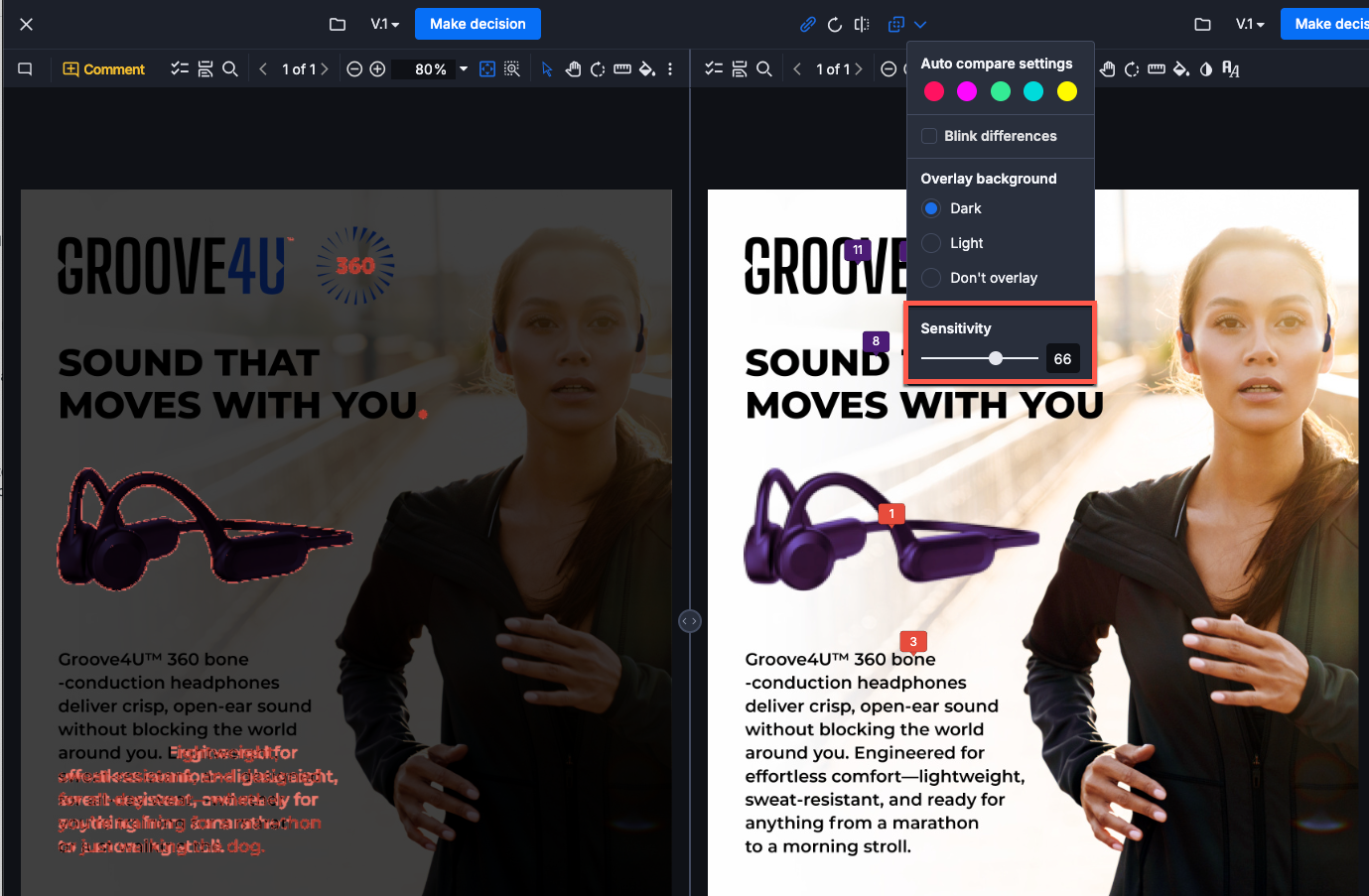Click the text compare (font) icon
The height and width of the screenshot is (896, 1369).
1230,69
